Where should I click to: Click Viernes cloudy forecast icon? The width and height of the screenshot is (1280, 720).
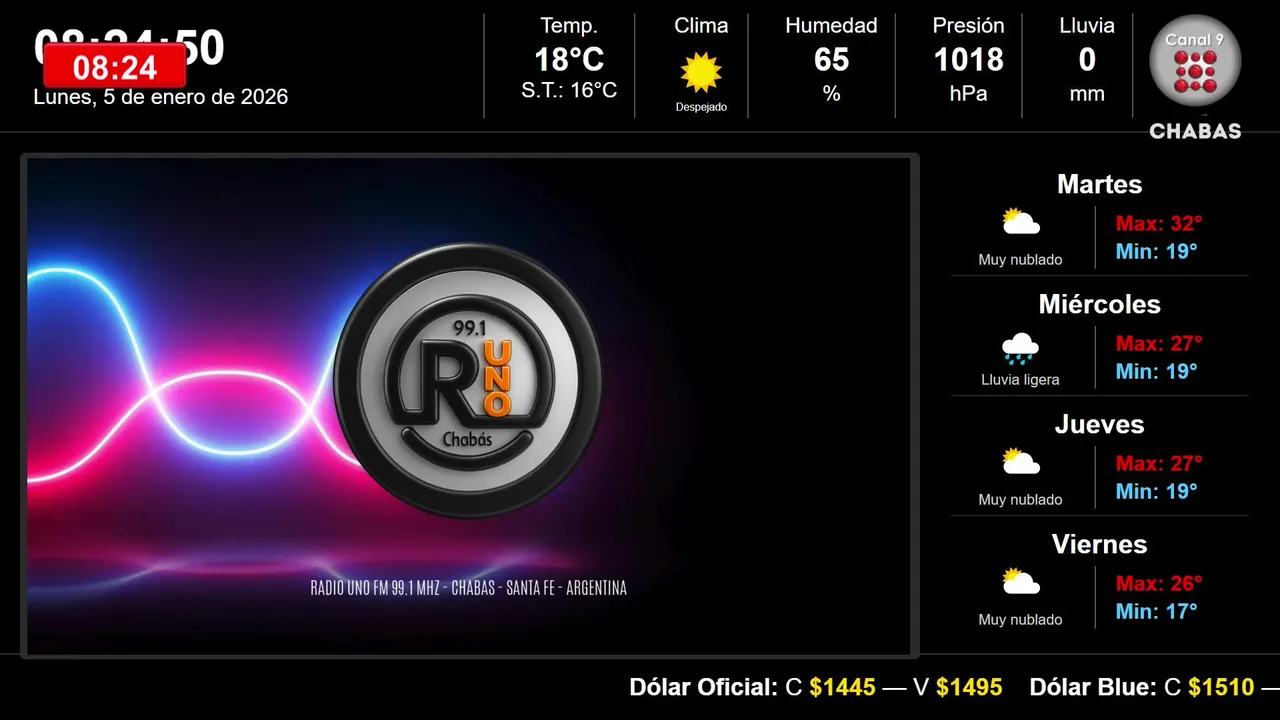1021,582
